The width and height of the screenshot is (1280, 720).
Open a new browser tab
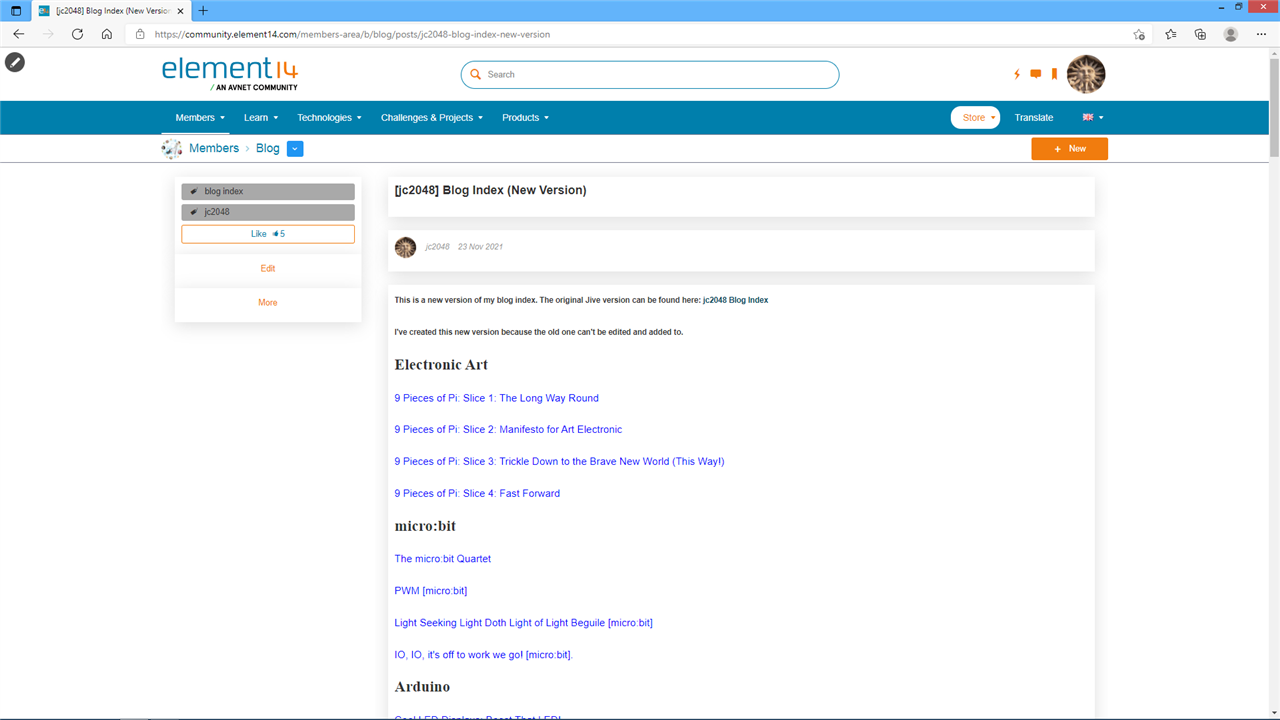203,11
